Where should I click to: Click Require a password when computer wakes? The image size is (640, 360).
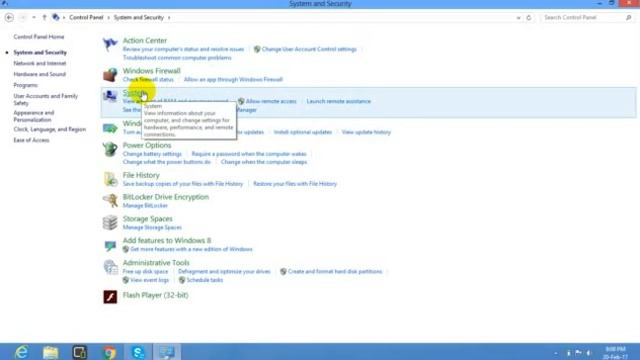point(249,154)
